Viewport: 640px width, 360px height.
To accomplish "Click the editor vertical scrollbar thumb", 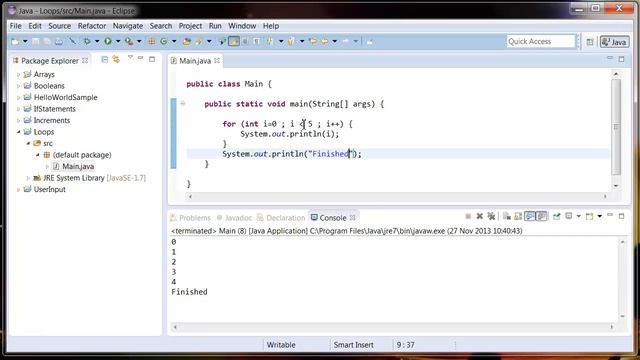I will click(x=616, y=127).
